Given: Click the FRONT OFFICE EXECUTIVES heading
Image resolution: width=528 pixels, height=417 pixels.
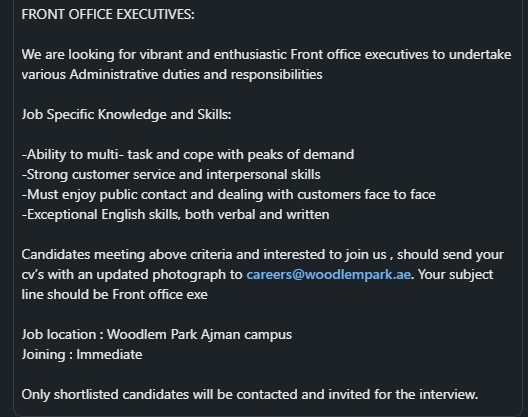Looking at the screenshot, I should (108, 14).
